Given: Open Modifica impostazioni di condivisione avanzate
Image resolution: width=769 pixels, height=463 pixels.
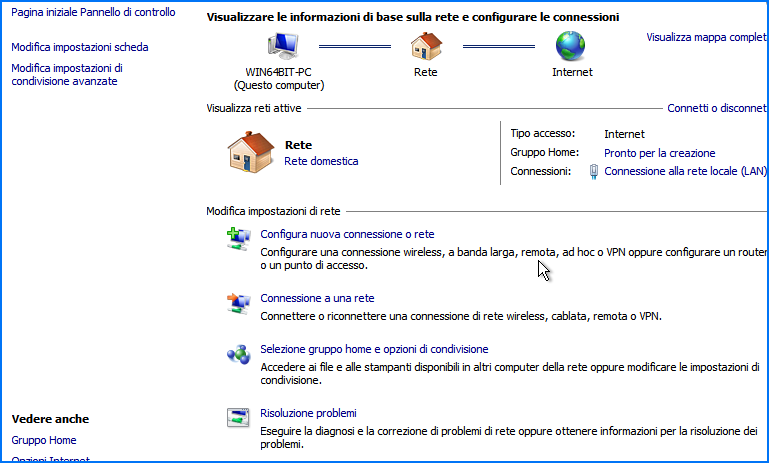Looking at the screenshot, I should tap(67, 75).
